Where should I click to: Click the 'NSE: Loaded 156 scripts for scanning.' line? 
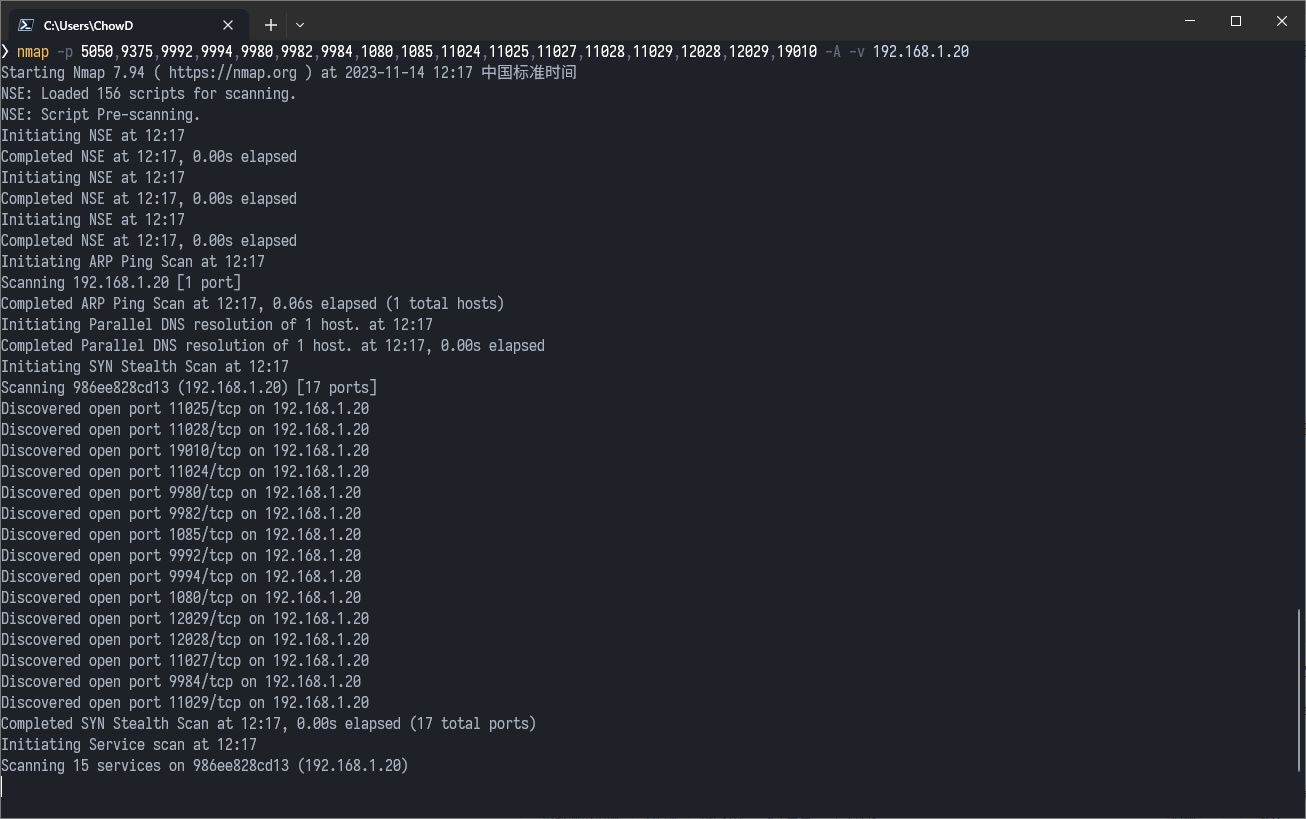pyautogui.click(x=149, y=93)
